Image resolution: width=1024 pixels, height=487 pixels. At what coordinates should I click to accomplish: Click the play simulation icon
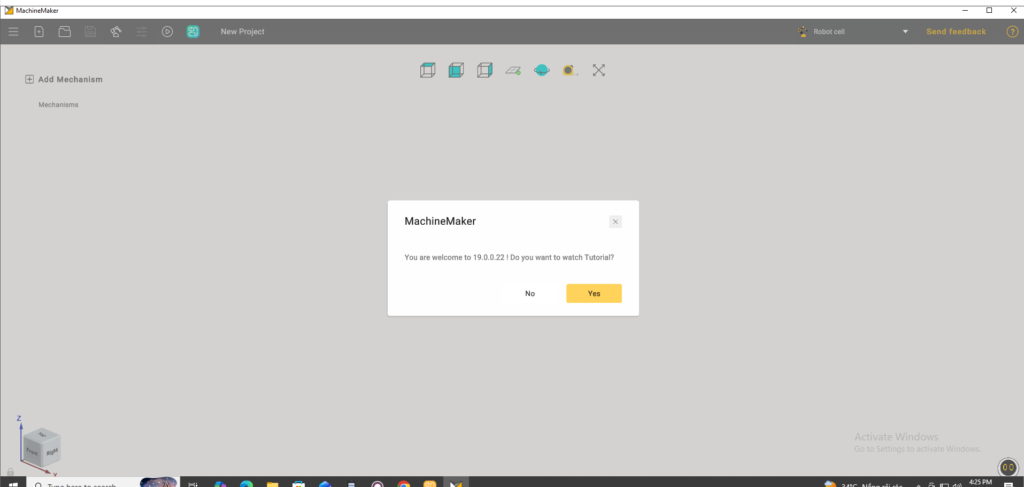click(x=168, y=32)
